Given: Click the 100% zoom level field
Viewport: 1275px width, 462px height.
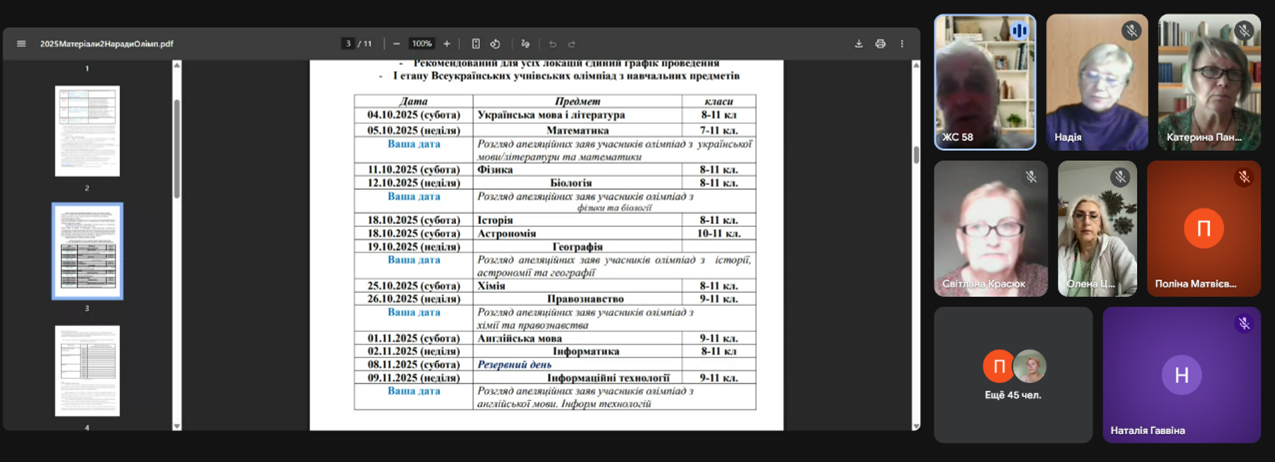Looking at the screenshot, I should (x=421, y=44).
